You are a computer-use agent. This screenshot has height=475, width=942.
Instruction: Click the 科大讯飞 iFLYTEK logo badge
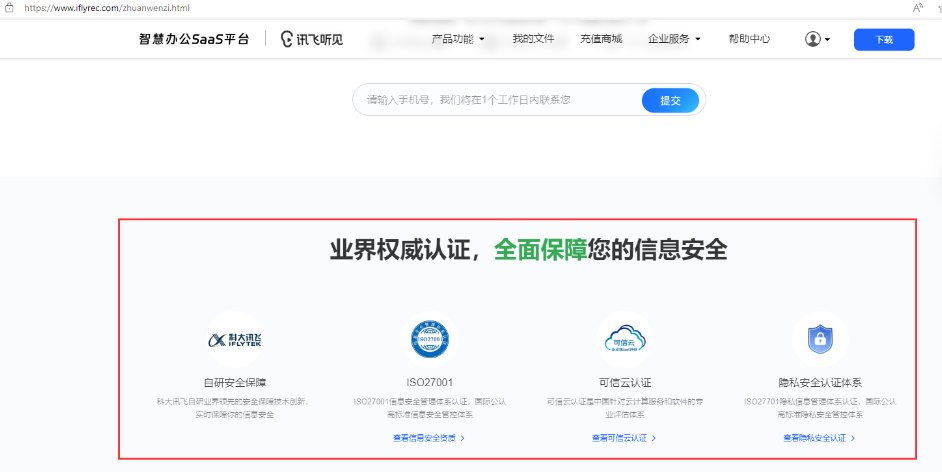point(235,339)
